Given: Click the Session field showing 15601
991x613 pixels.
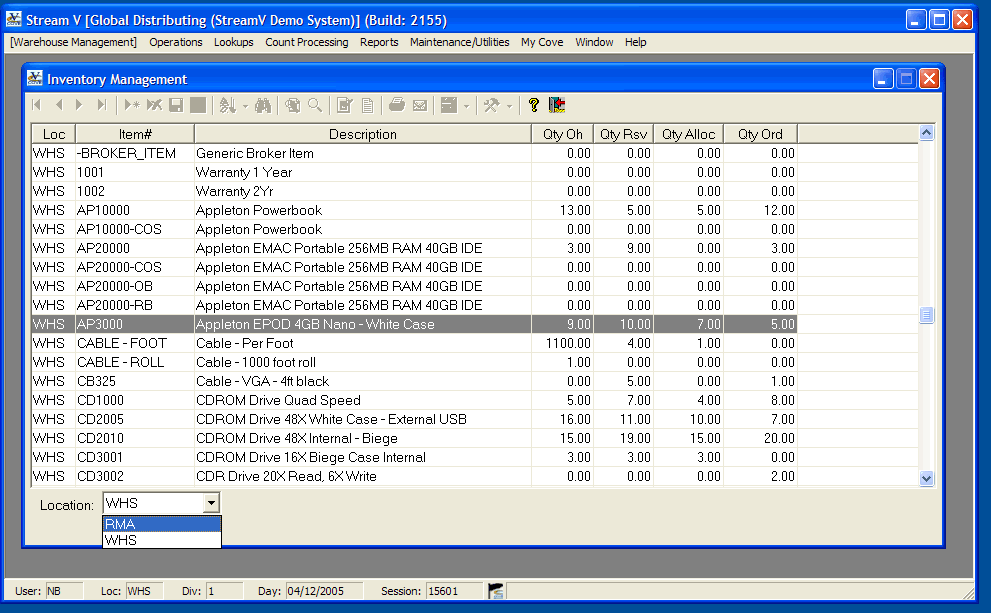Looking at the screenshot, I should tap(454, 591).
